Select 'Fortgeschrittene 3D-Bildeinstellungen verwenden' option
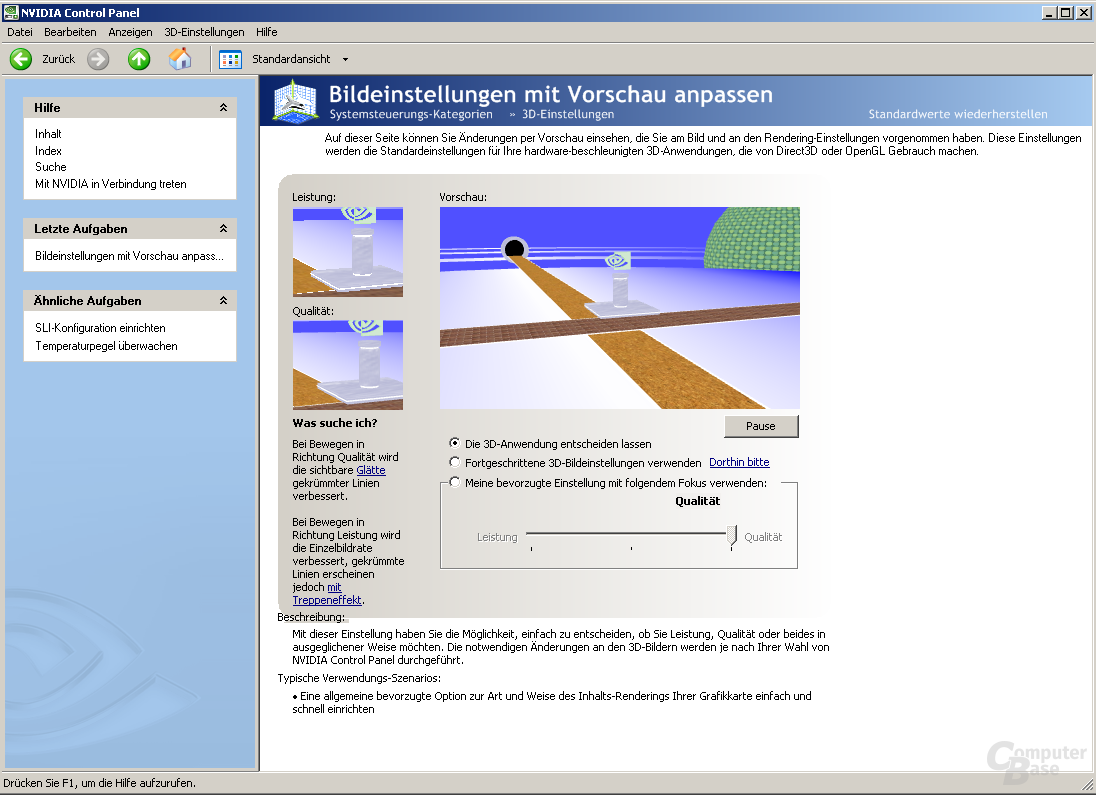The width and height of the screenshot is (1097, 795). (455, 462)
